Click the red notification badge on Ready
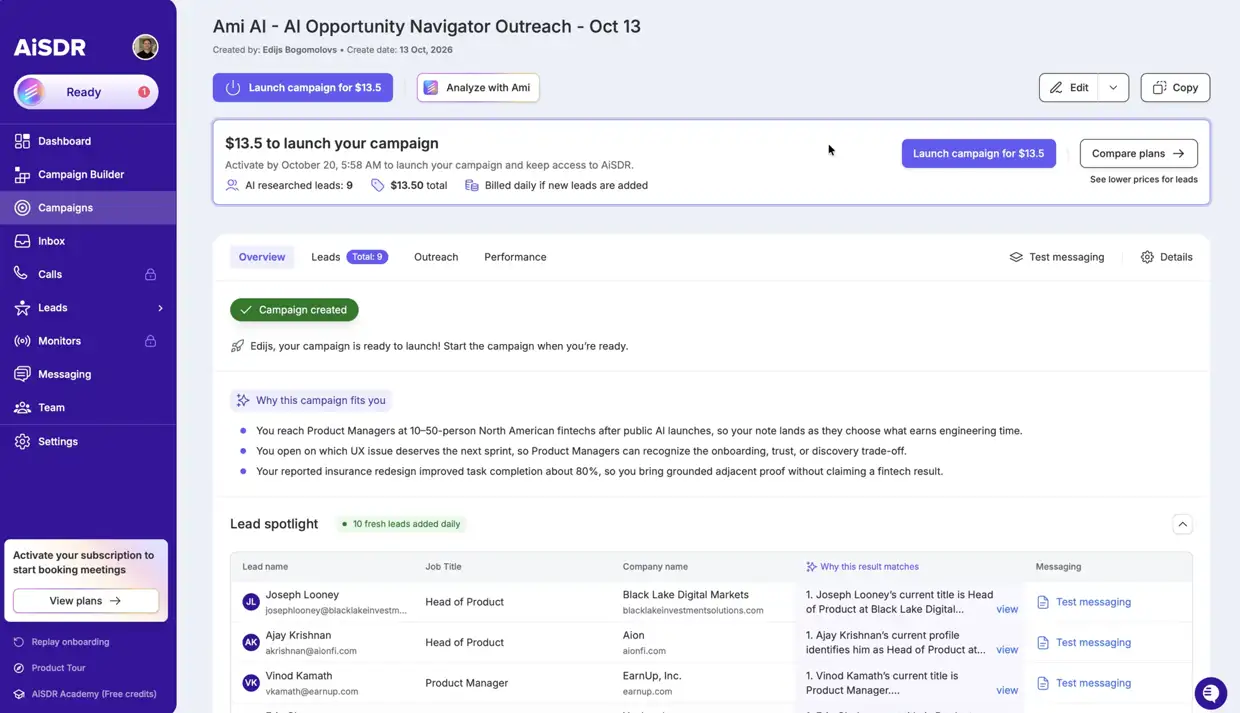Image resolution: width=1240 pixels, height=713 pixels. tap(144, 92)
